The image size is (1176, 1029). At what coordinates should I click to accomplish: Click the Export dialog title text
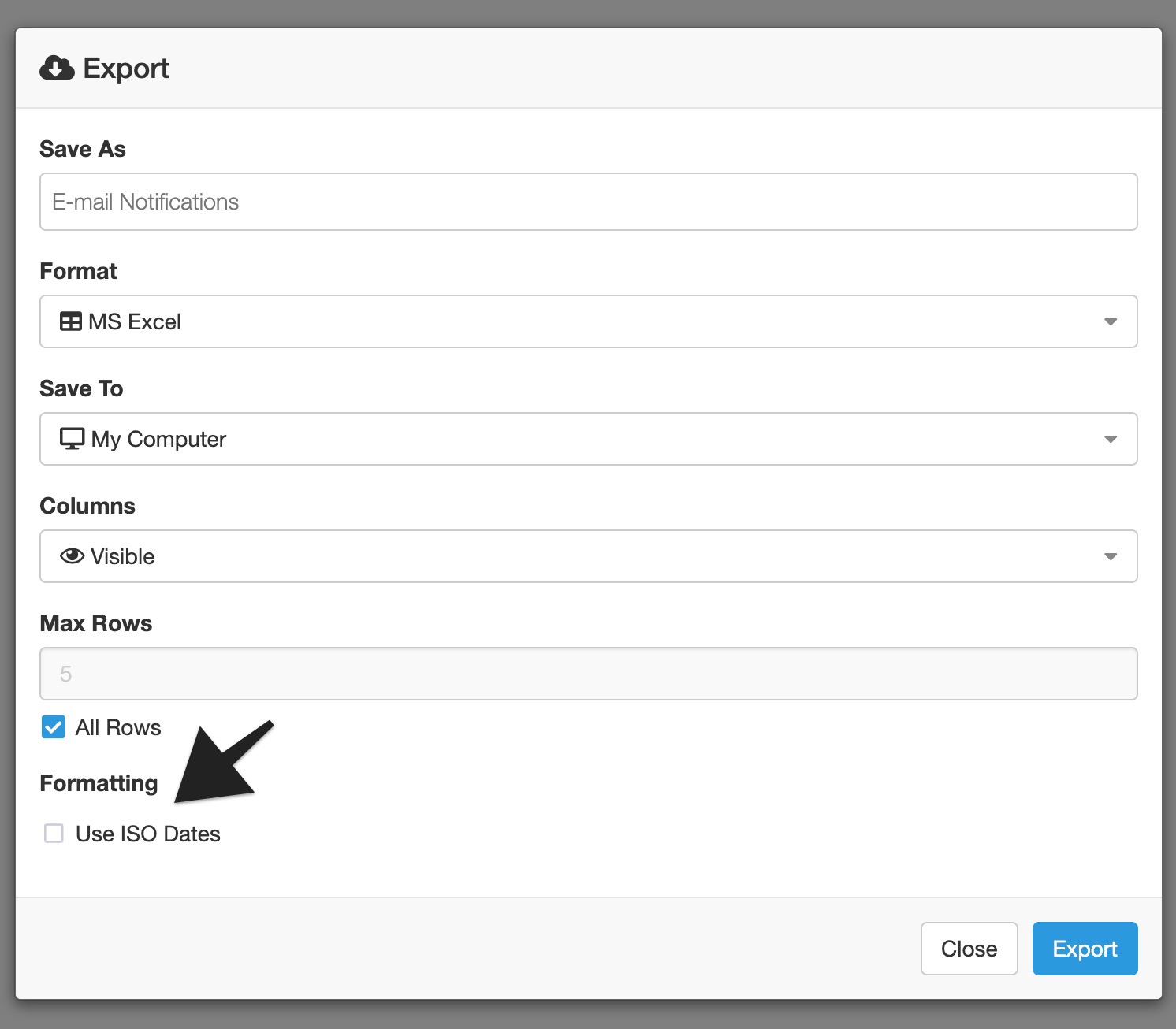126,69
